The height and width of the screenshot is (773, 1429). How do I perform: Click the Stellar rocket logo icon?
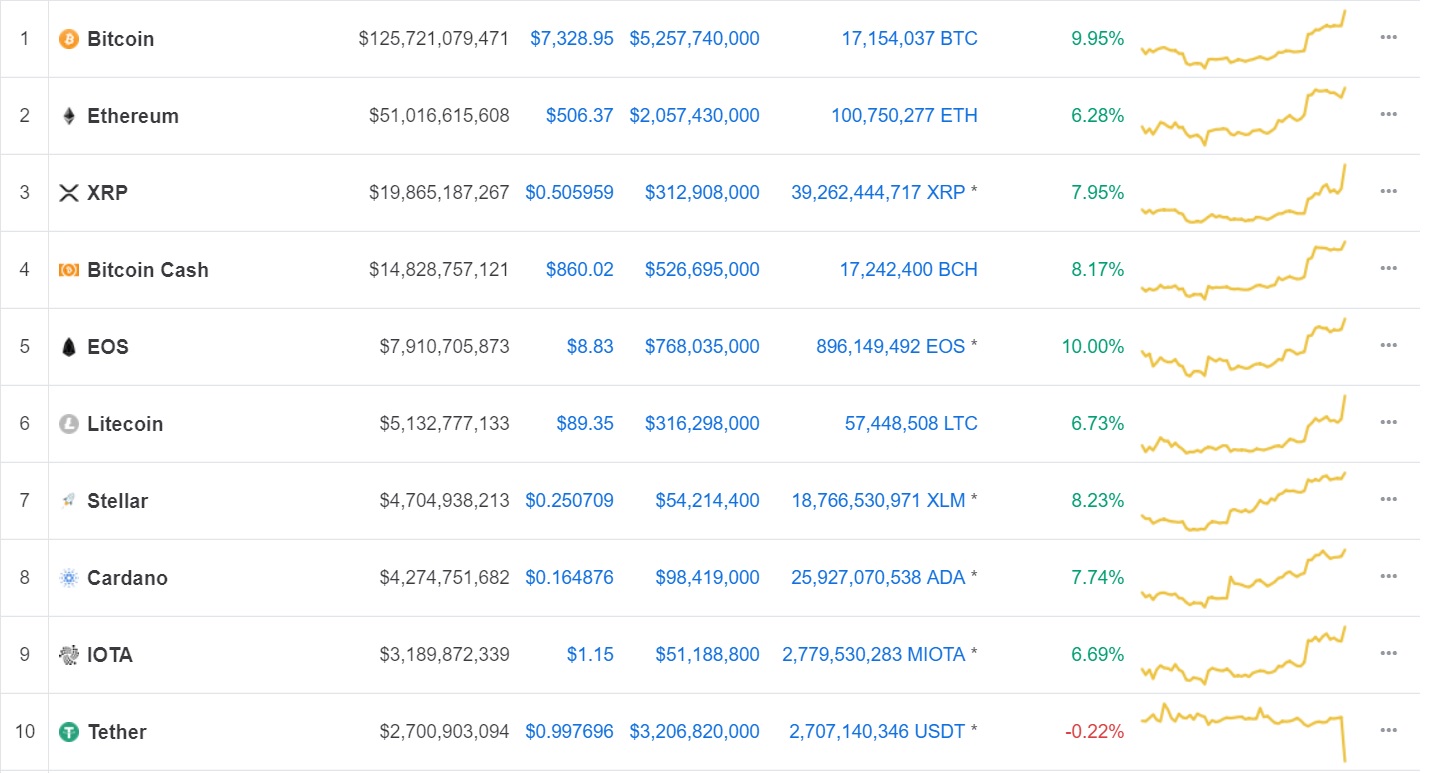click(x=68, y=501)
